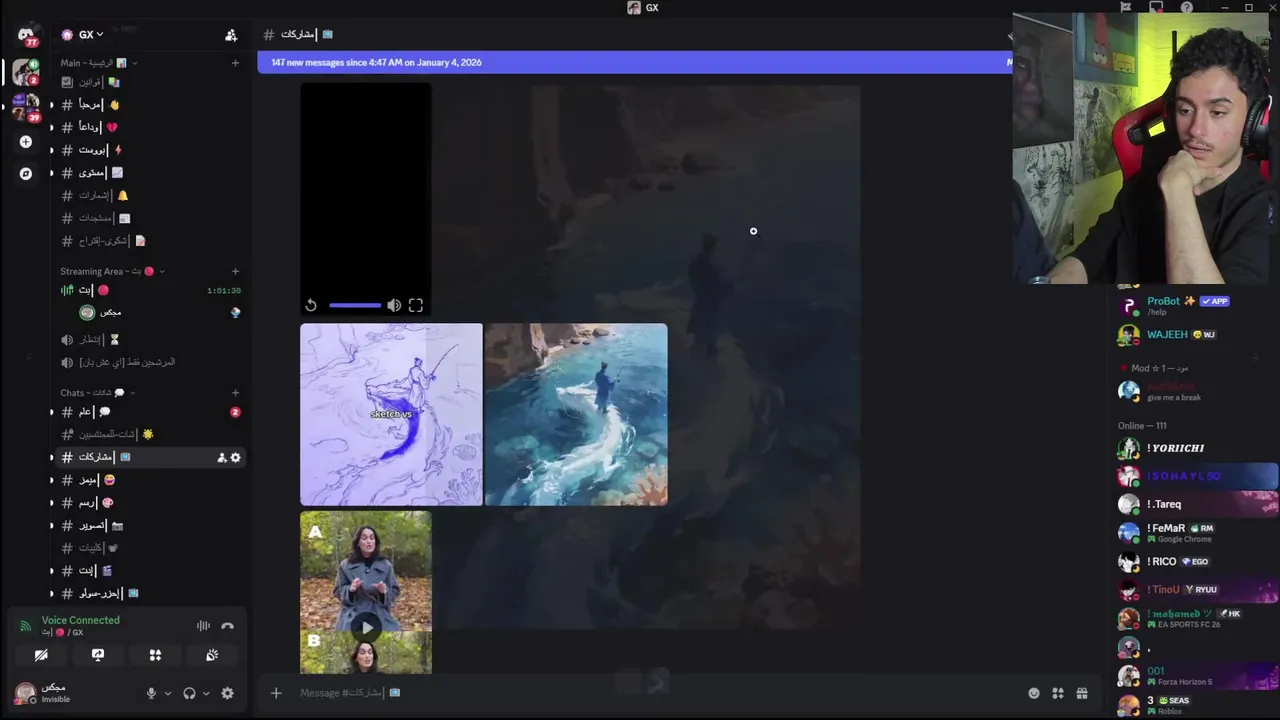The height and width of the screenshot is (720, 1280).
Task: Play the woman in forest video
Action: point(366,627)
